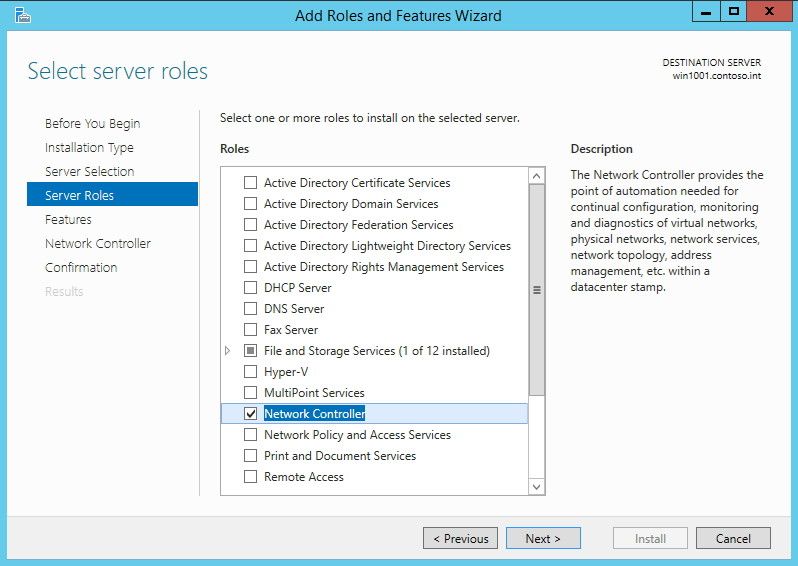Click the Previous button
798x566 pixels.
coord(461,539)
